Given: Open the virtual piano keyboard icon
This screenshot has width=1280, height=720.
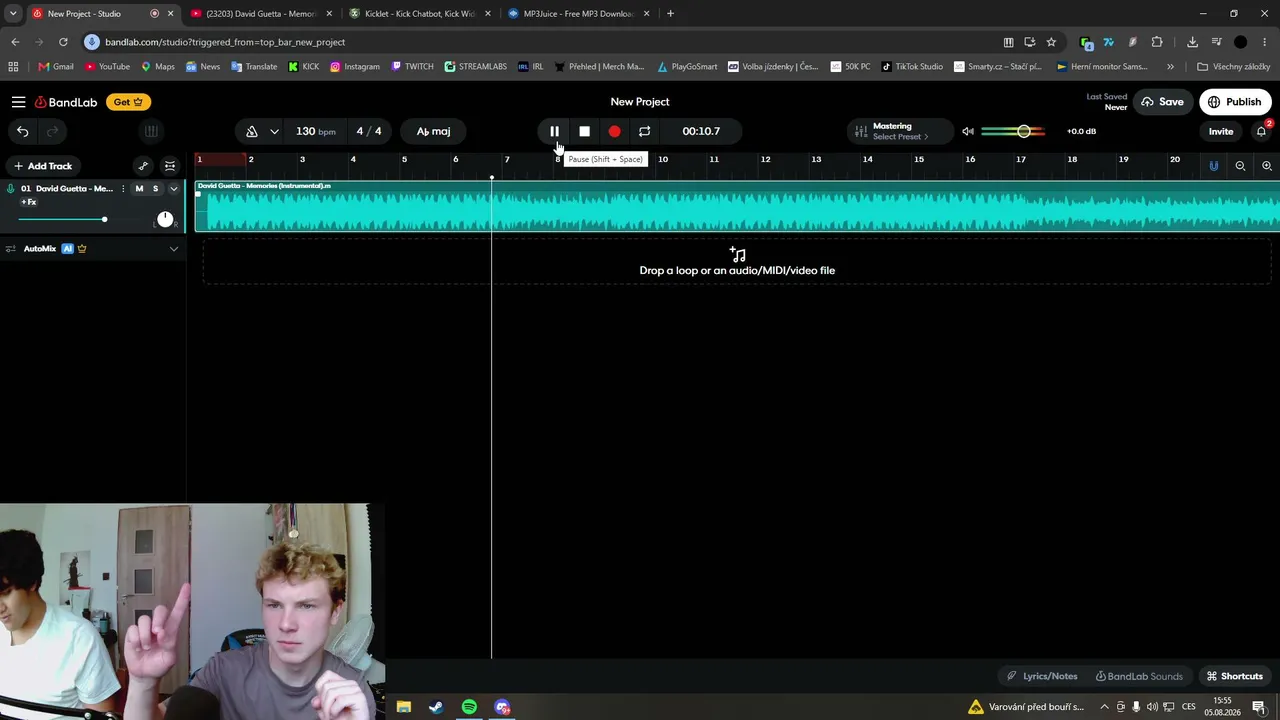Looking at the screenshot, I should click(151, 131).
